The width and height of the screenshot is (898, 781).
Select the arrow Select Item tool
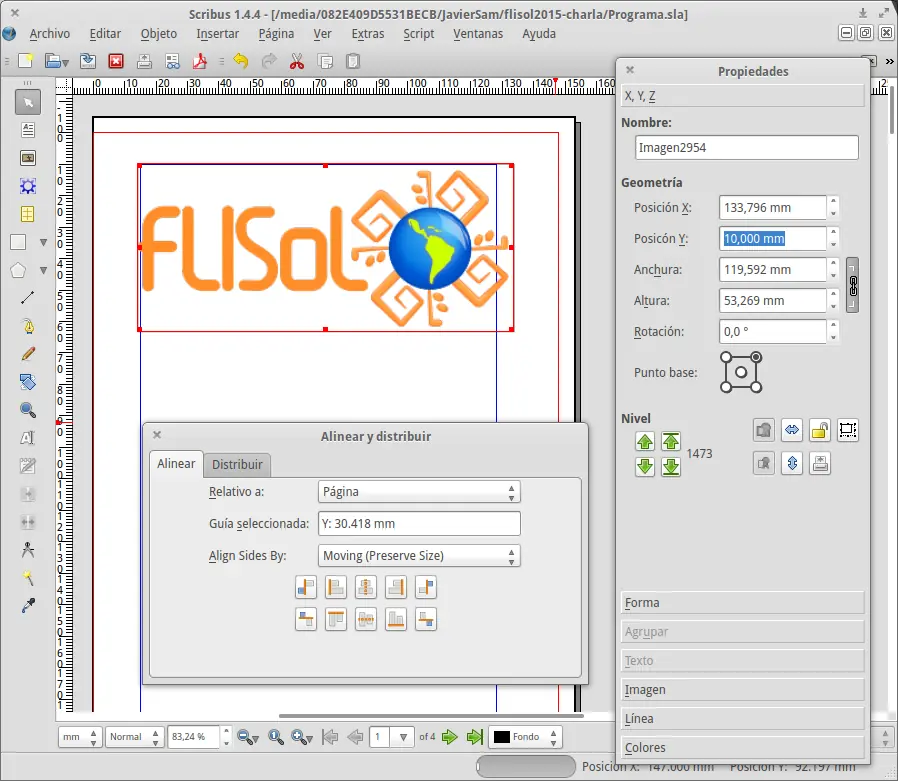27,102
